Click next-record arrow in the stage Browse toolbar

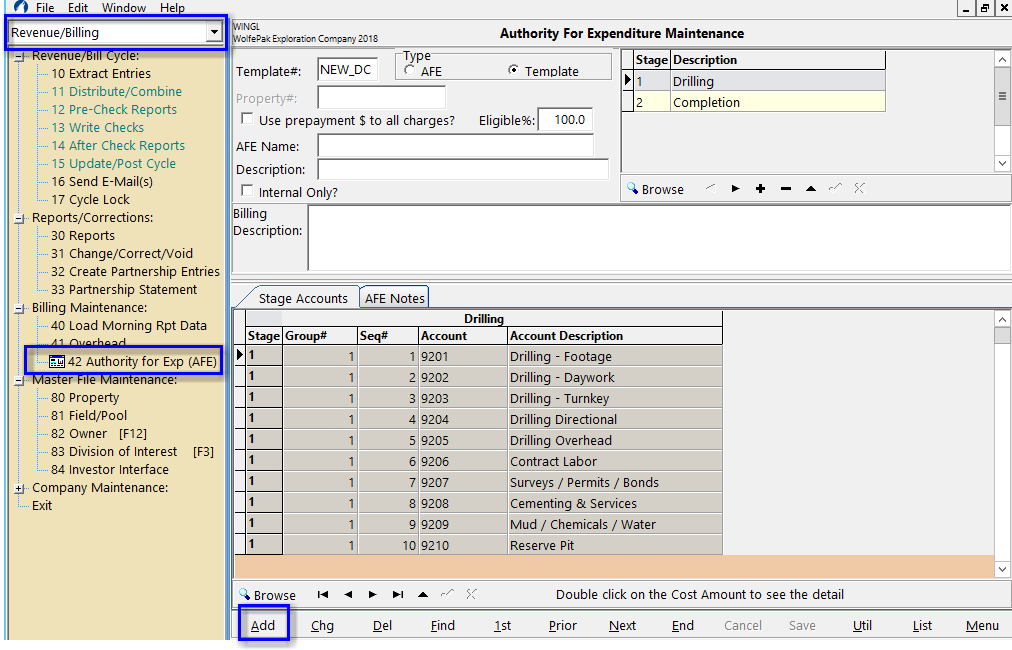click(735, 188)
